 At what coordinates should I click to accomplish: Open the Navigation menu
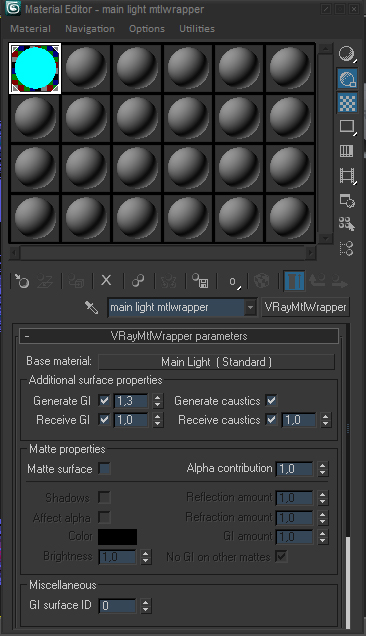(x=90, y=29)
